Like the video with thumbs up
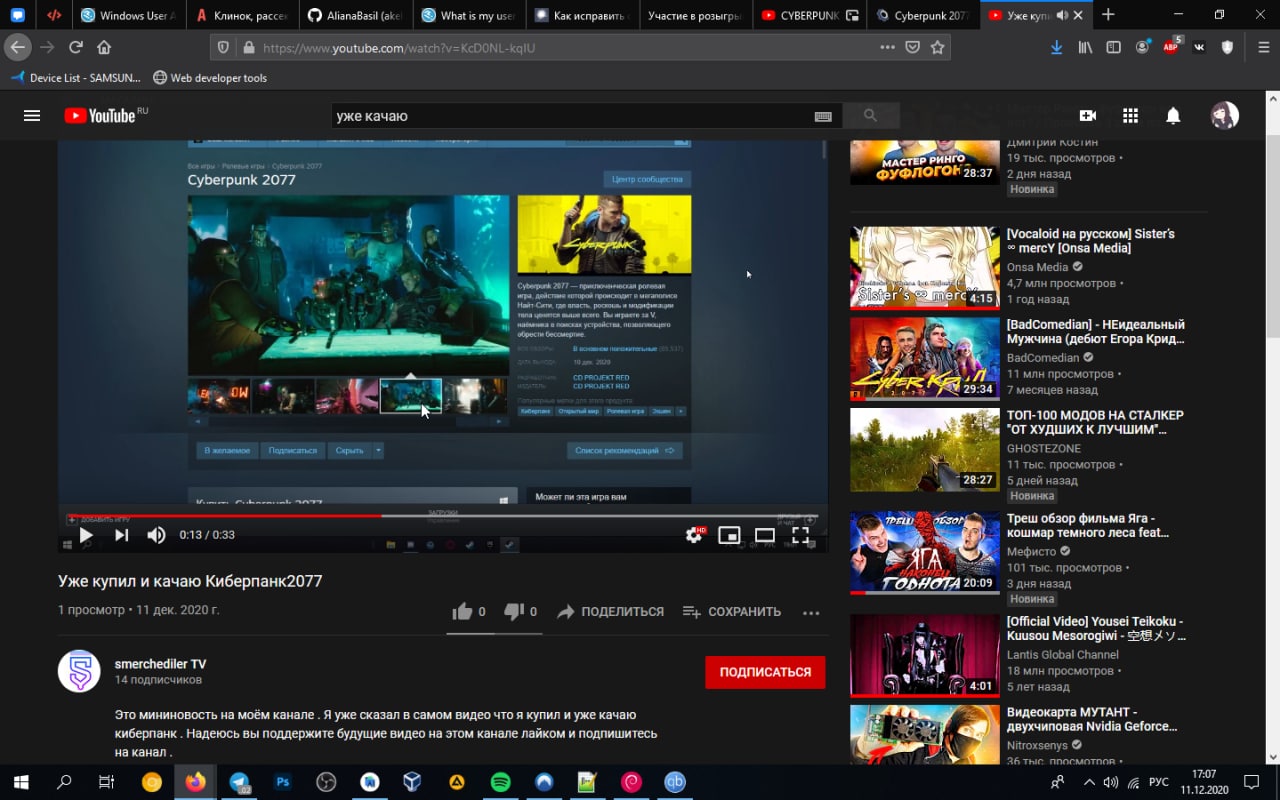 click(x=469, y=612)
